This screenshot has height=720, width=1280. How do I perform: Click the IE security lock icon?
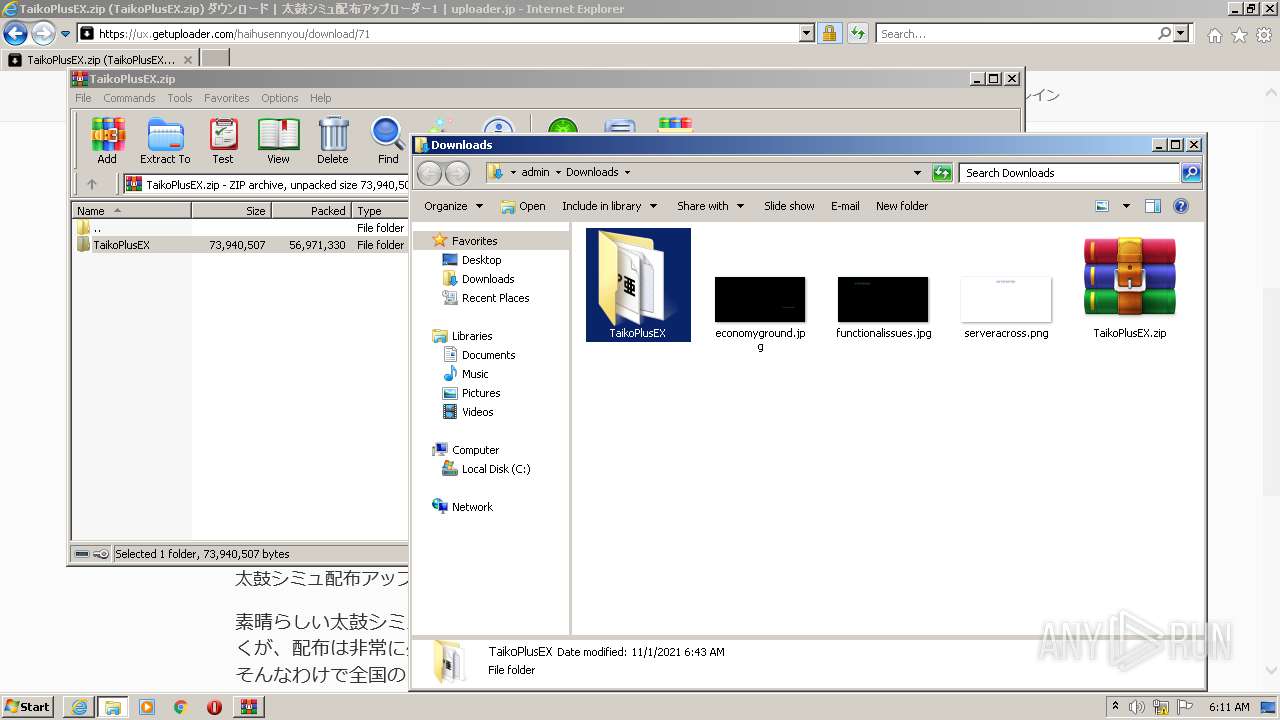point(829,33)
